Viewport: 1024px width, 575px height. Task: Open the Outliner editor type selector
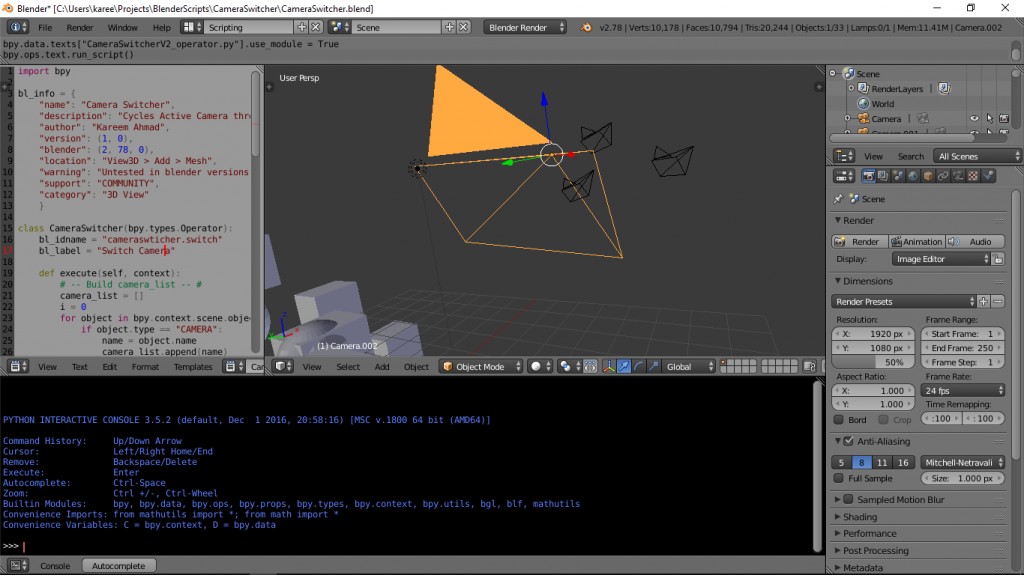point(844,156)
